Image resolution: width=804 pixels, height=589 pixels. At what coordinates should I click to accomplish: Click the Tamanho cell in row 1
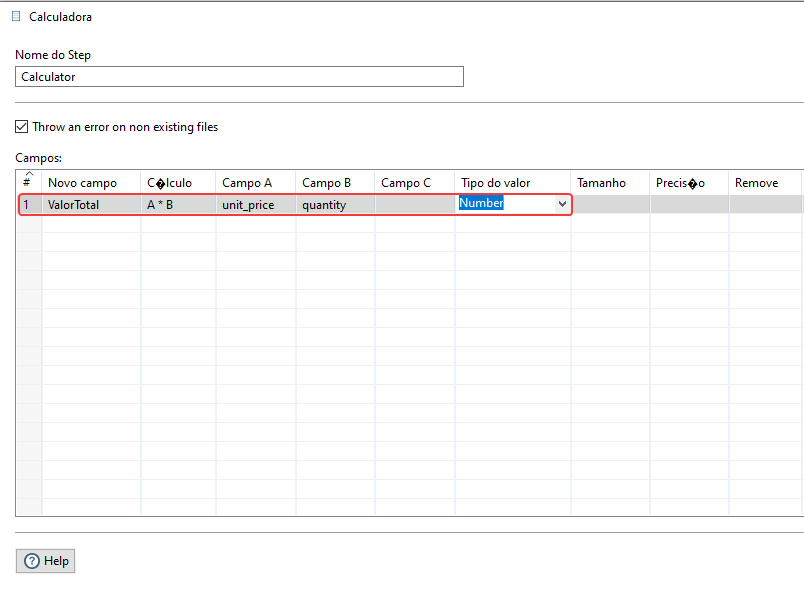pos(610,205)
